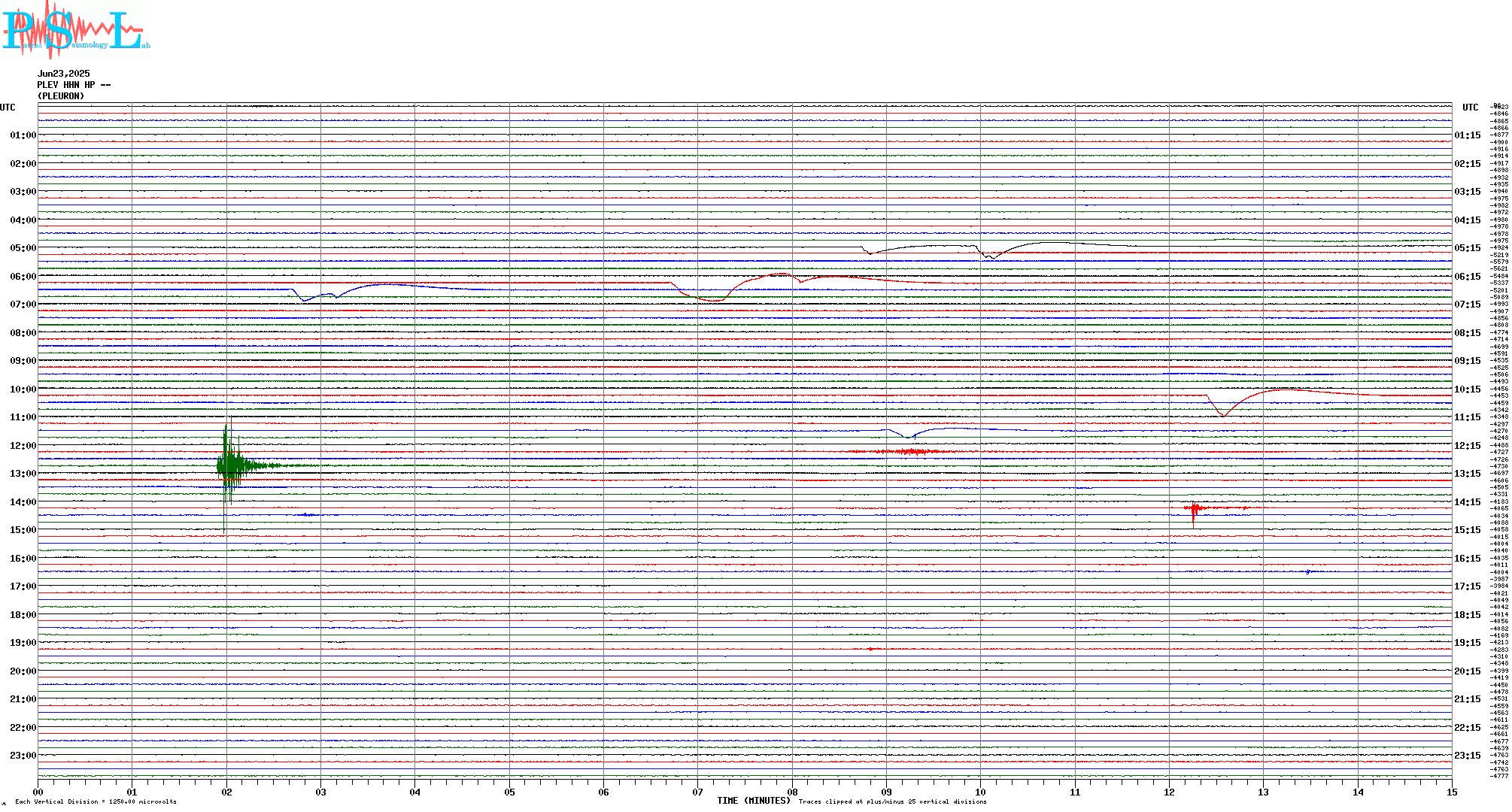Screen dimensions: 1512x812
Task: Click minute tick label 08 on bottom axis
Action: point(792,792)
